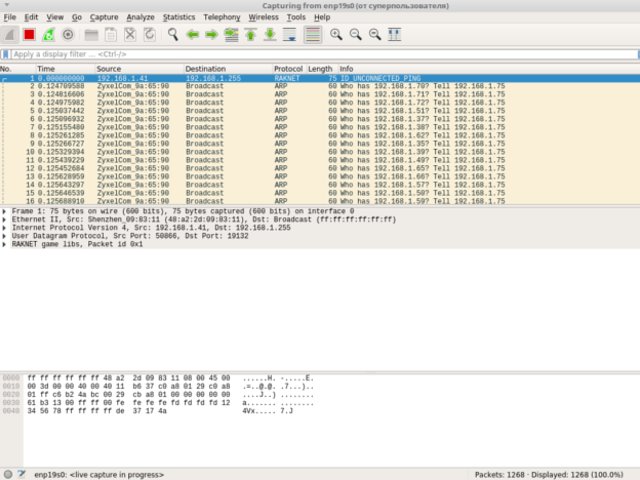Expand Internet Protocol Version 4 row
This screenshot has height=480, width=640.
click(4, 228)
